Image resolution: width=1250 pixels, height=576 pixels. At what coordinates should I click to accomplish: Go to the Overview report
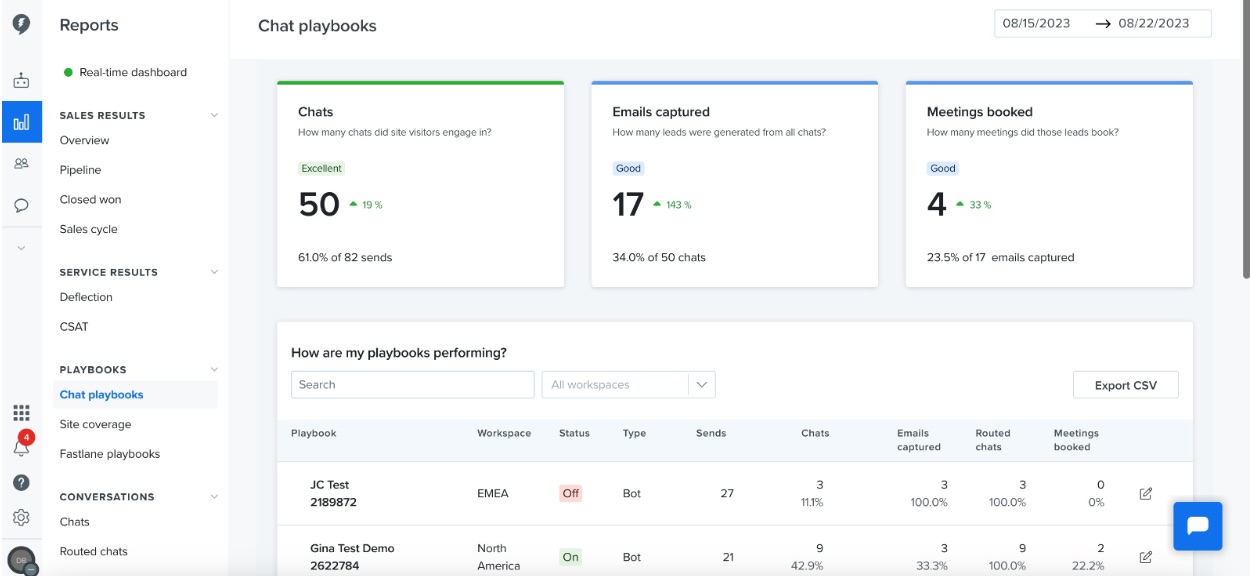pos(85,140)
